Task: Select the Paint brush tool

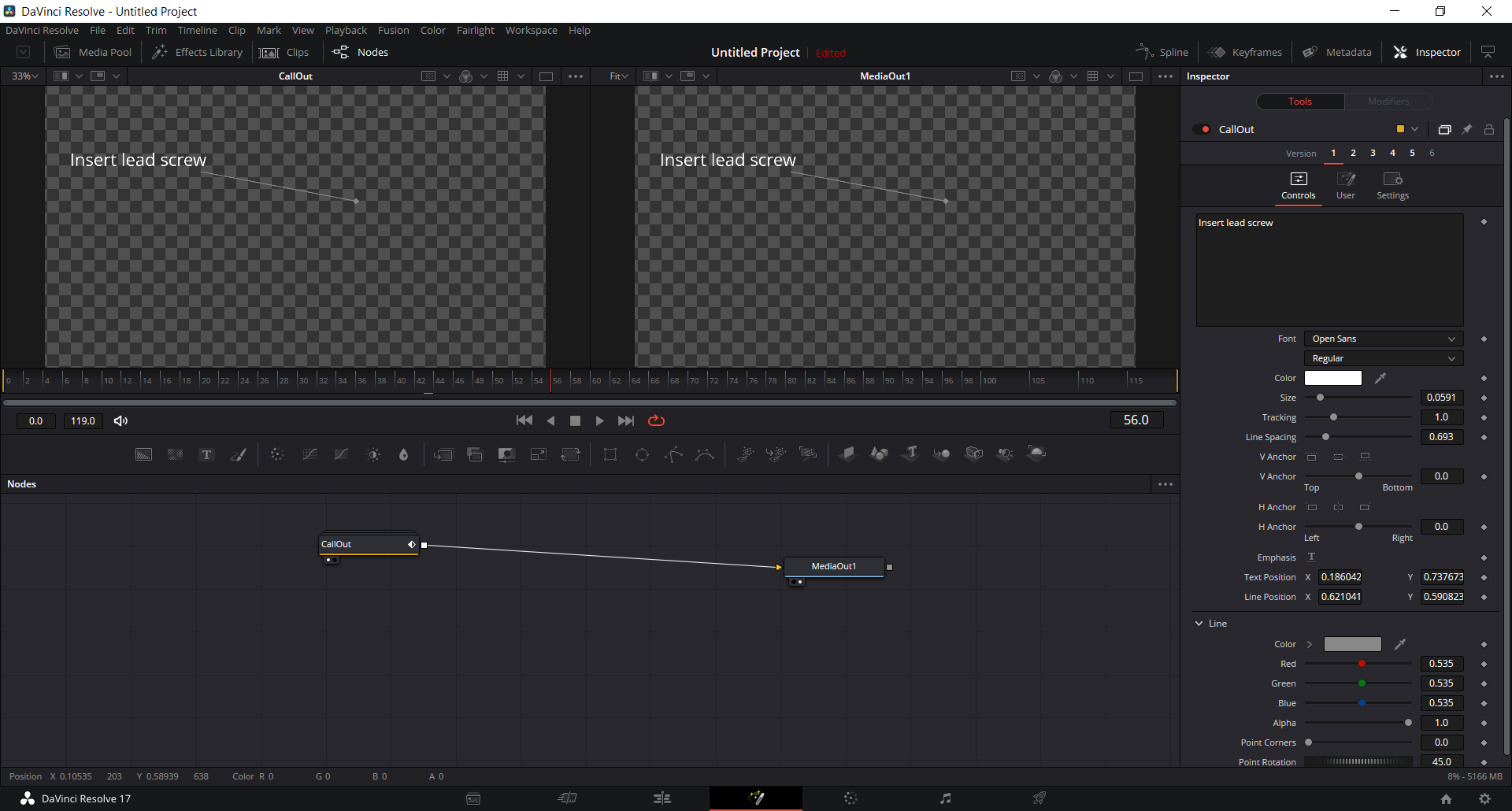Action: point(238,454)
